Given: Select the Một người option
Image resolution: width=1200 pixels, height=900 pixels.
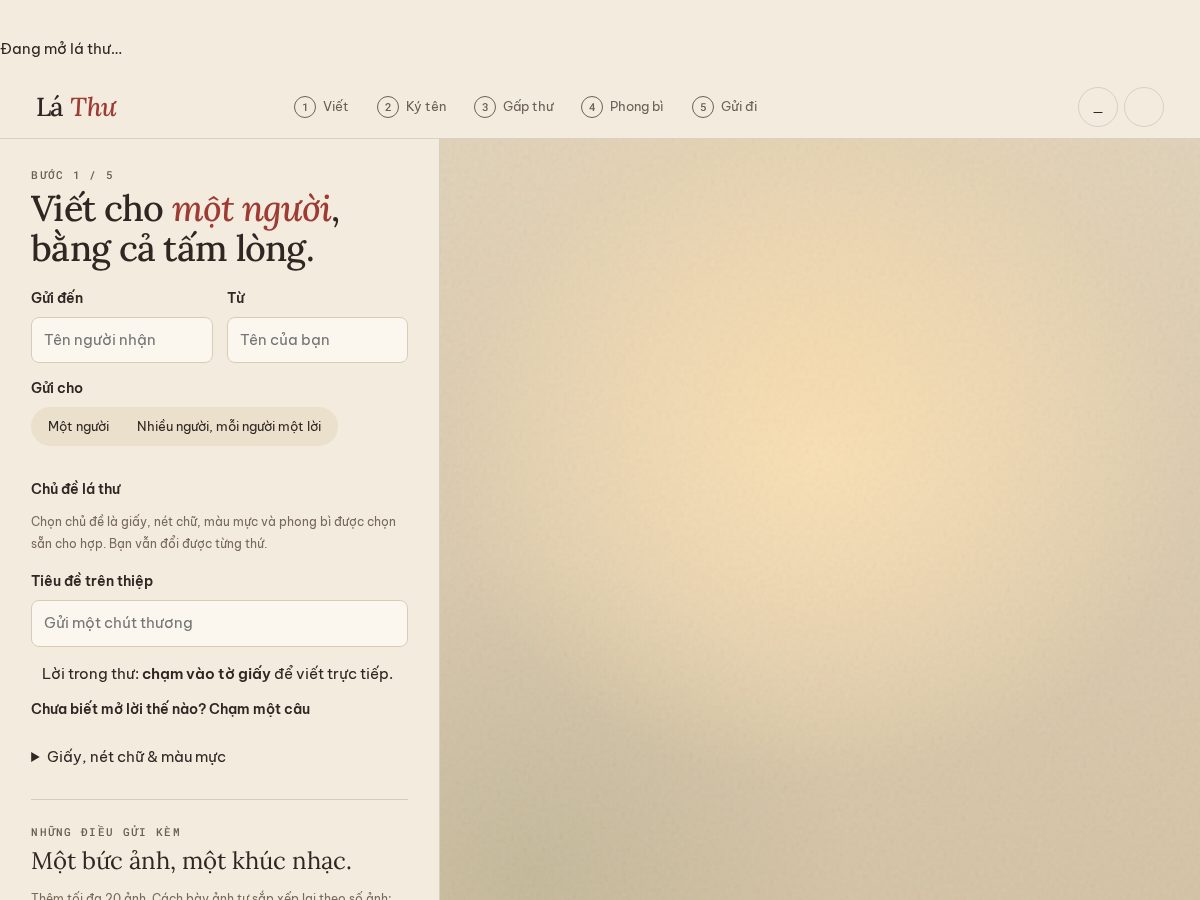Looking at the screenshot, I should (79, 426).
